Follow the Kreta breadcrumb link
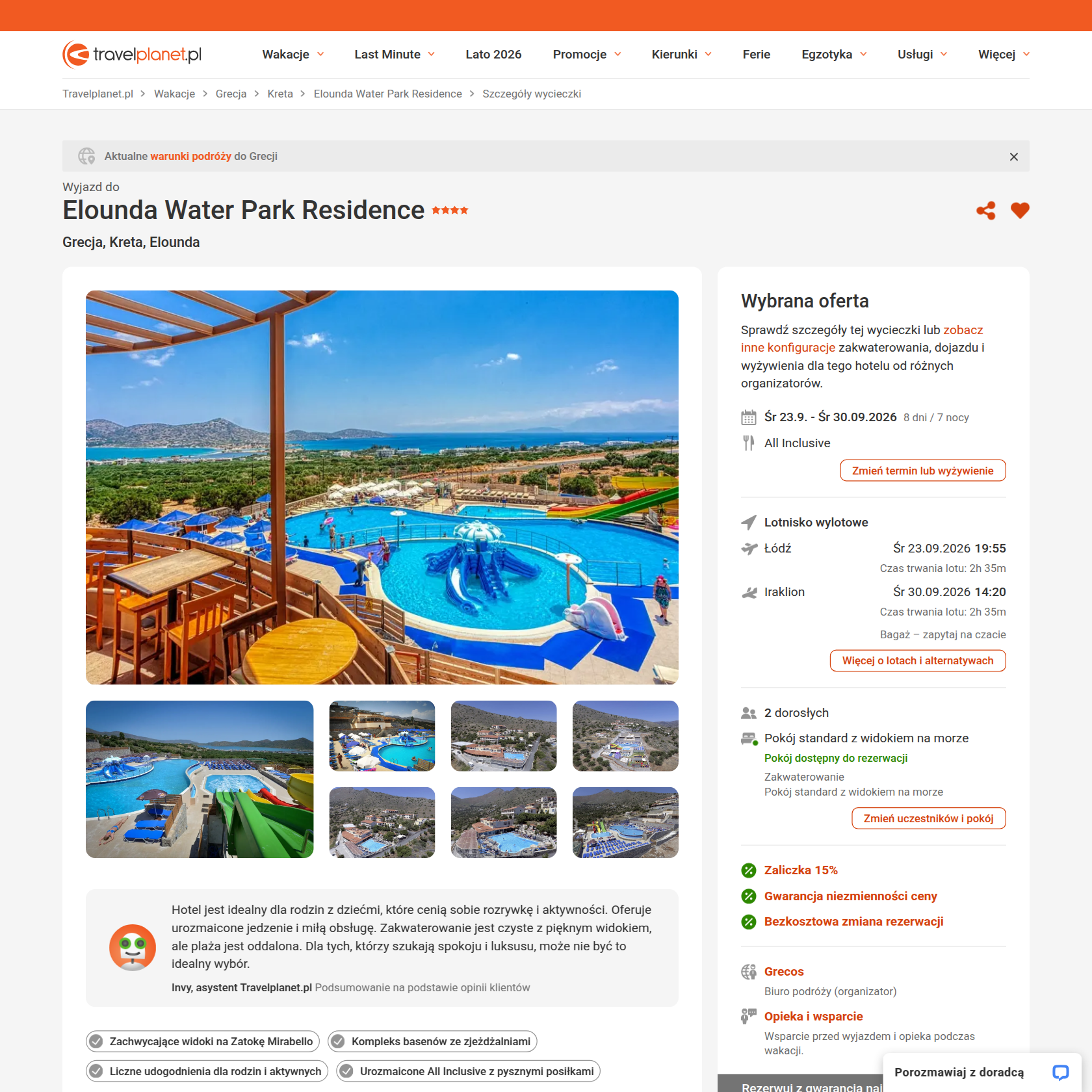Viewport: 1092px width, 1092px height. 280,94
